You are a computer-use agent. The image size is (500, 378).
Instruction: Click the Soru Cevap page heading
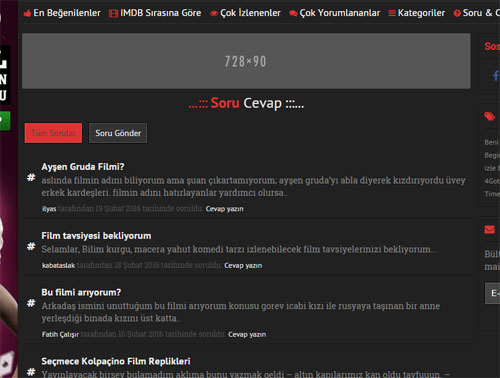tap(246, 103)
